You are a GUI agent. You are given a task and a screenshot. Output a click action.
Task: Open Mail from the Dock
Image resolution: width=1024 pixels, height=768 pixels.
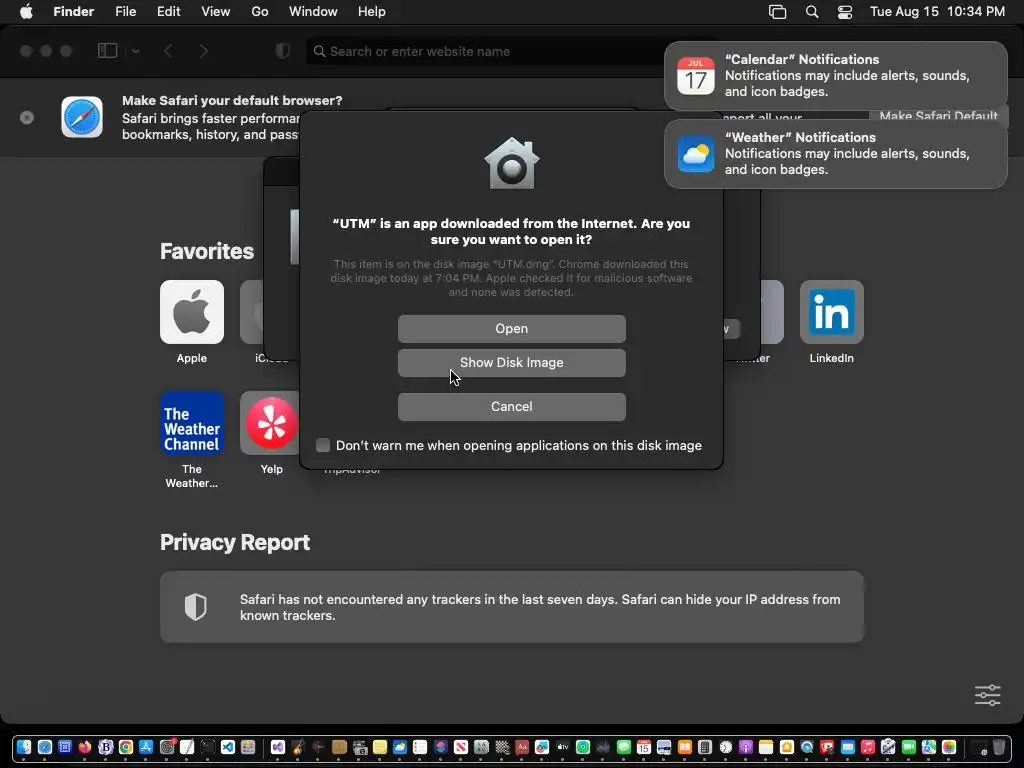coord(848,747)
